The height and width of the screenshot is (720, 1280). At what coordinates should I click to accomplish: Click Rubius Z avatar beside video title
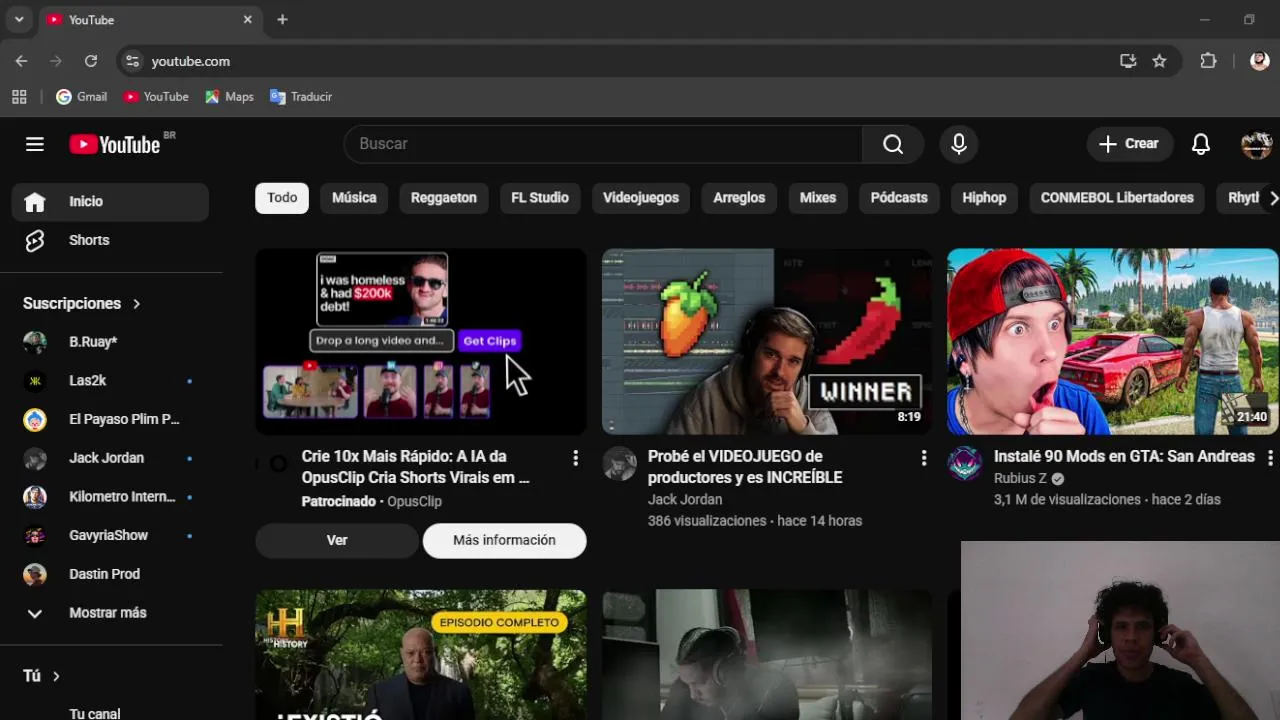965,464
